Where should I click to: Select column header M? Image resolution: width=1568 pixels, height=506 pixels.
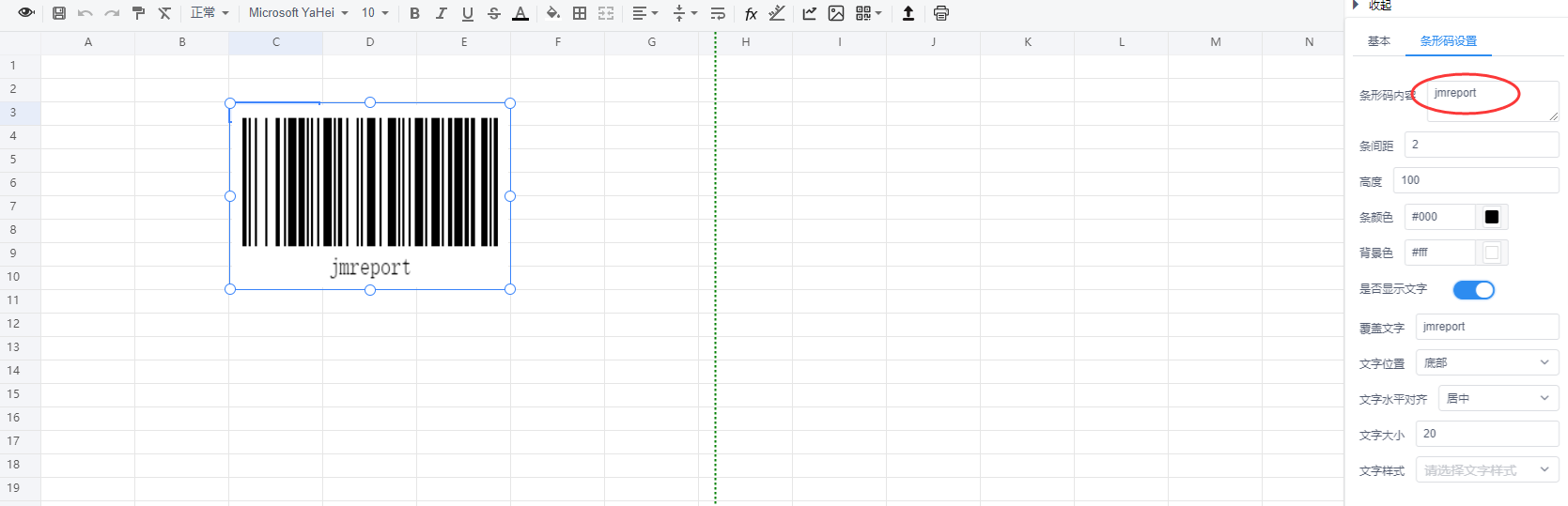[1216, 42]
